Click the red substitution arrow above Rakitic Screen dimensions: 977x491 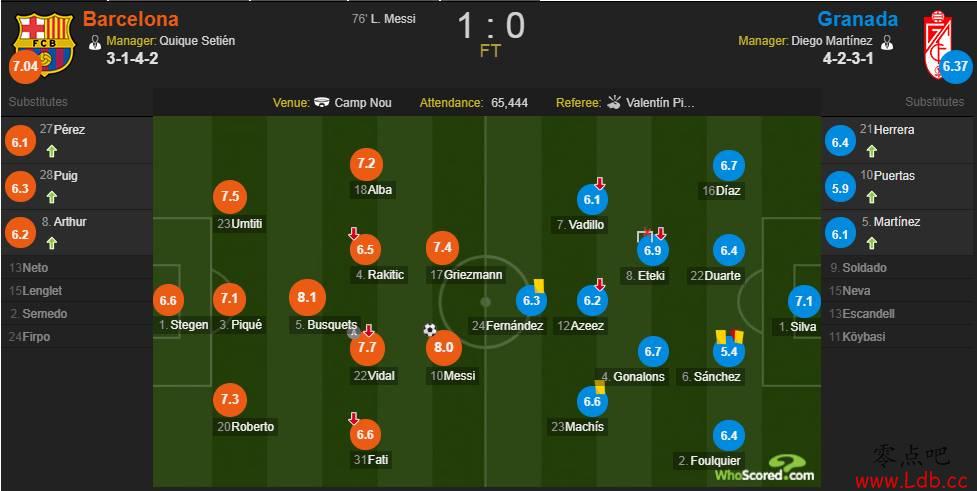353,234
